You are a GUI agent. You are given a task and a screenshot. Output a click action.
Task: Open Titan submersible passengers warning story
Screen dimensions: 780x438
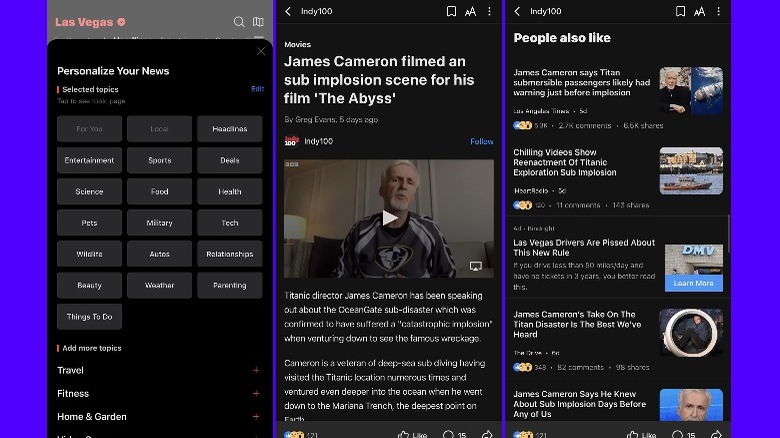coord(582,83)
